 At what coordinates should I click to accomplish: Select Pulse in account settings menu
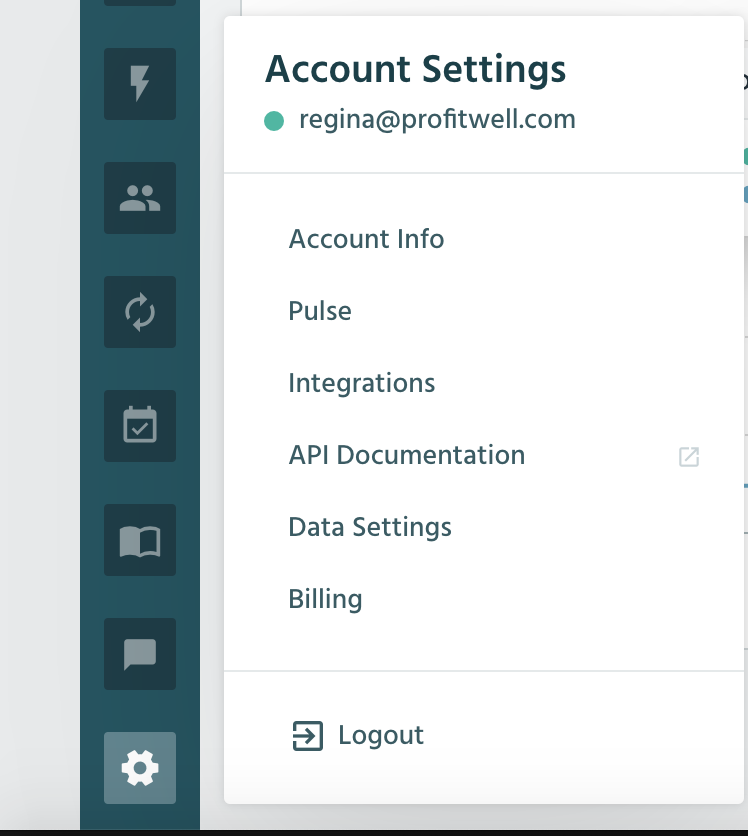(x=320, y=311)
